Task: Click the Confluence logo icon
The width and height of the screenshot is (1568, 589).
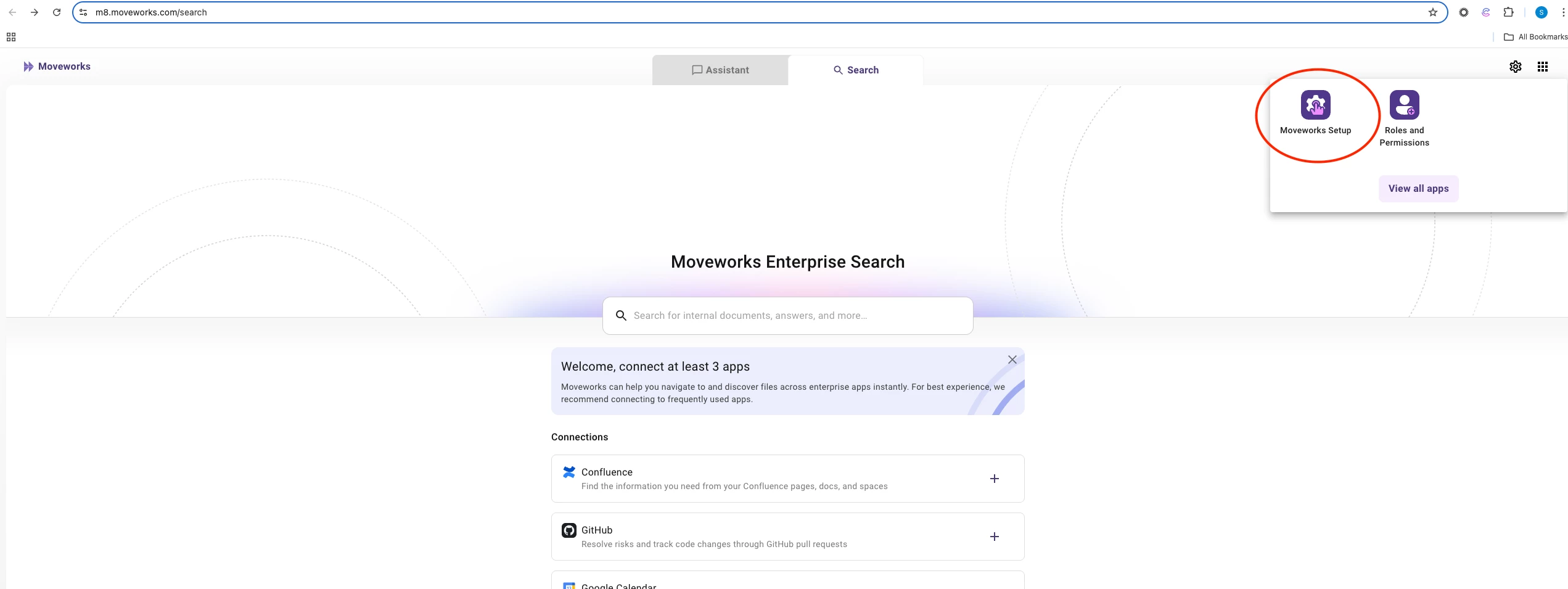Action: pos(569,472)
